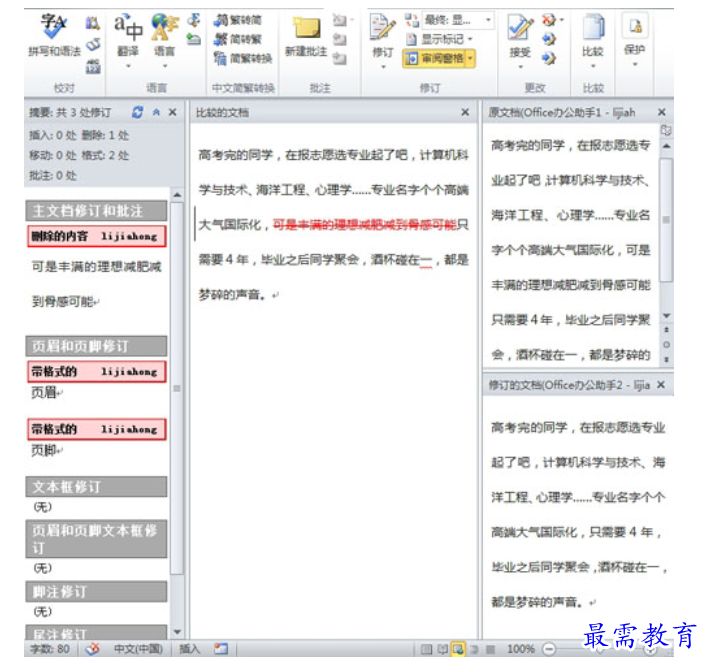Go to next comment icon in 批注
Image resolution: width=705 pixels, height=667 pixels.
[340, 59]
